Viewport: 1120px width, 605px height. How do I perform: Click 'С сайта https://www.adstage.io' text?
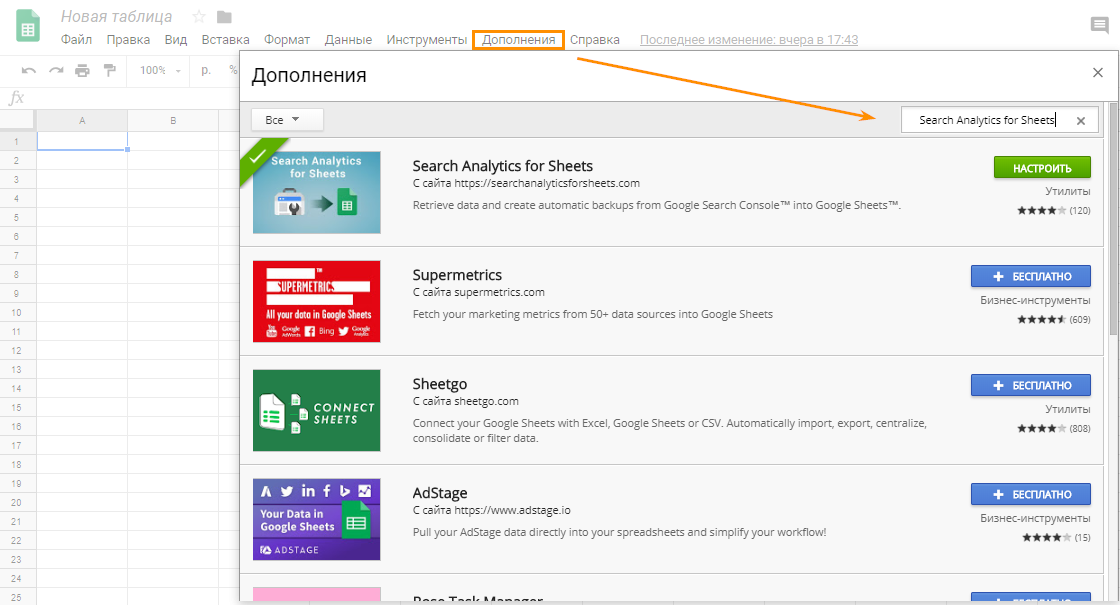point(491,510)
